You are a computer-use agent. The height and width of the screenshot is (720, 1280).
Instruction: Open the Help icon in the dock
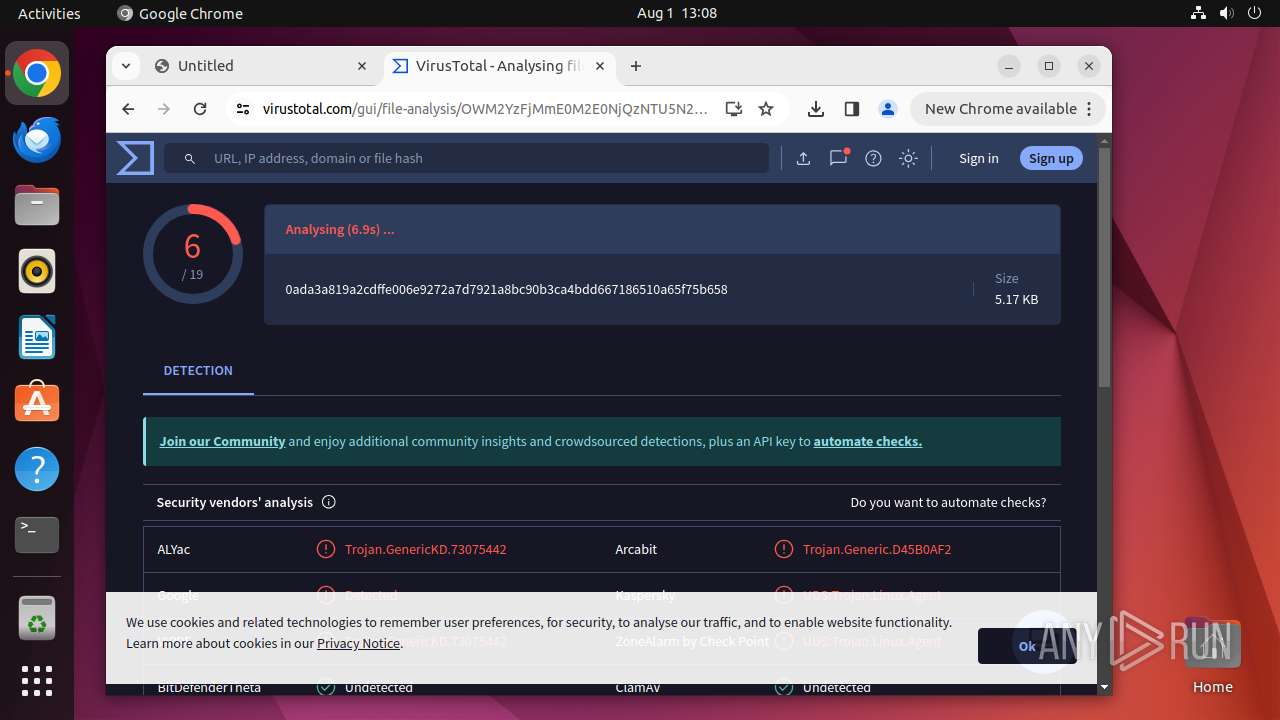(x=37, y=469)
